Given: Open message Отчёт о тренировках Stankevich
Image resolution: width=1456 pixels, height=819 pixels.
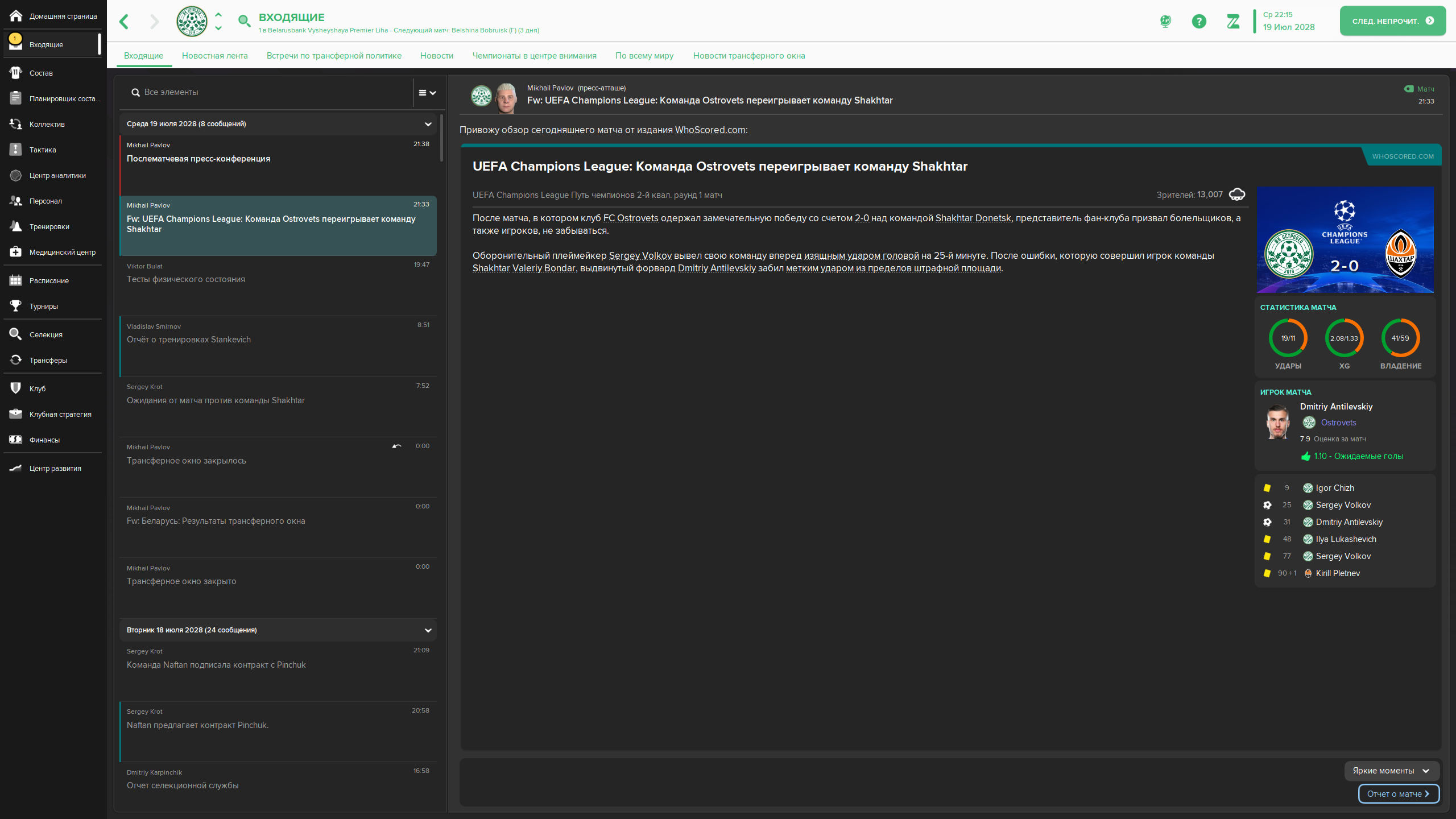Looking at the screenshot, I should pyautogui.click(x=278, y=346).
